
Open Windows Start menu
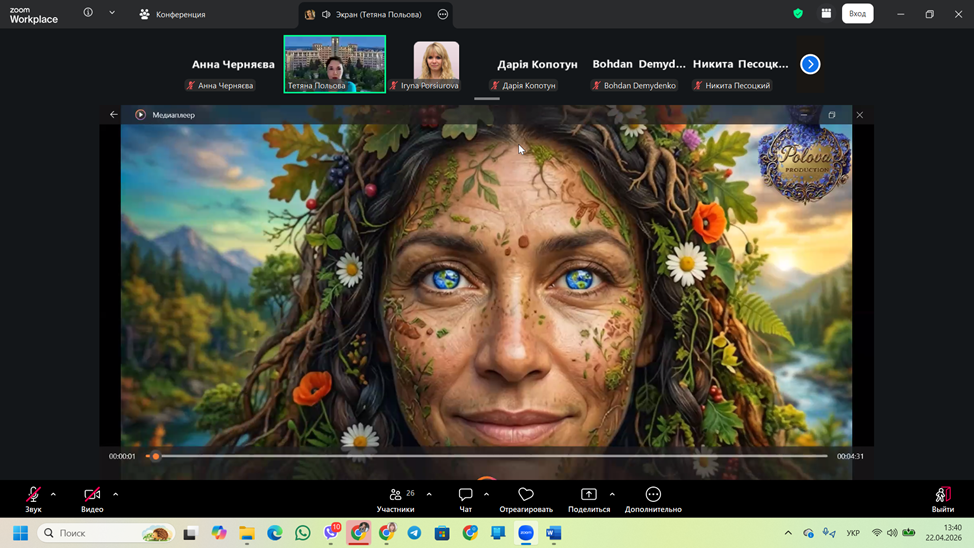[20, 533]
